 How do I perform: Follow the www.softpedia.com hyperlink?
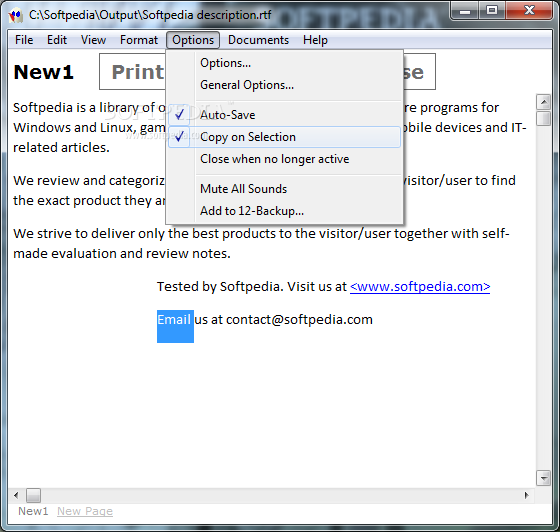click(420, 286)
